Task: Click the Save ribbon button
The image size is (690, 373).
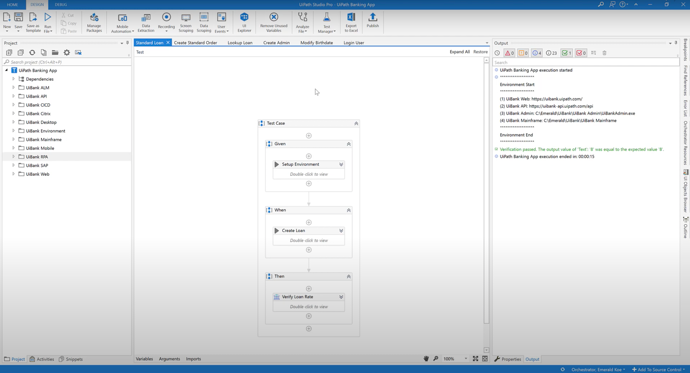Action: (x=18, y=22)
